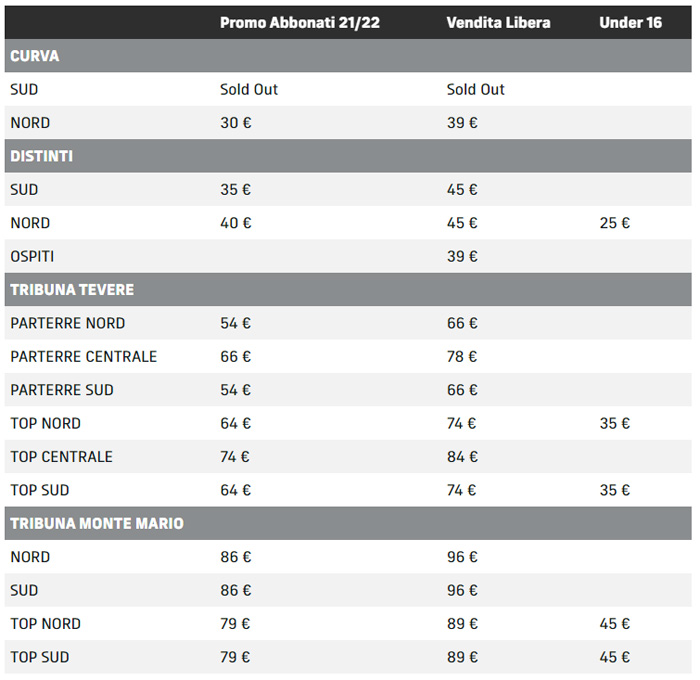Click the 84 € Top Centrale price

(462, 457)
